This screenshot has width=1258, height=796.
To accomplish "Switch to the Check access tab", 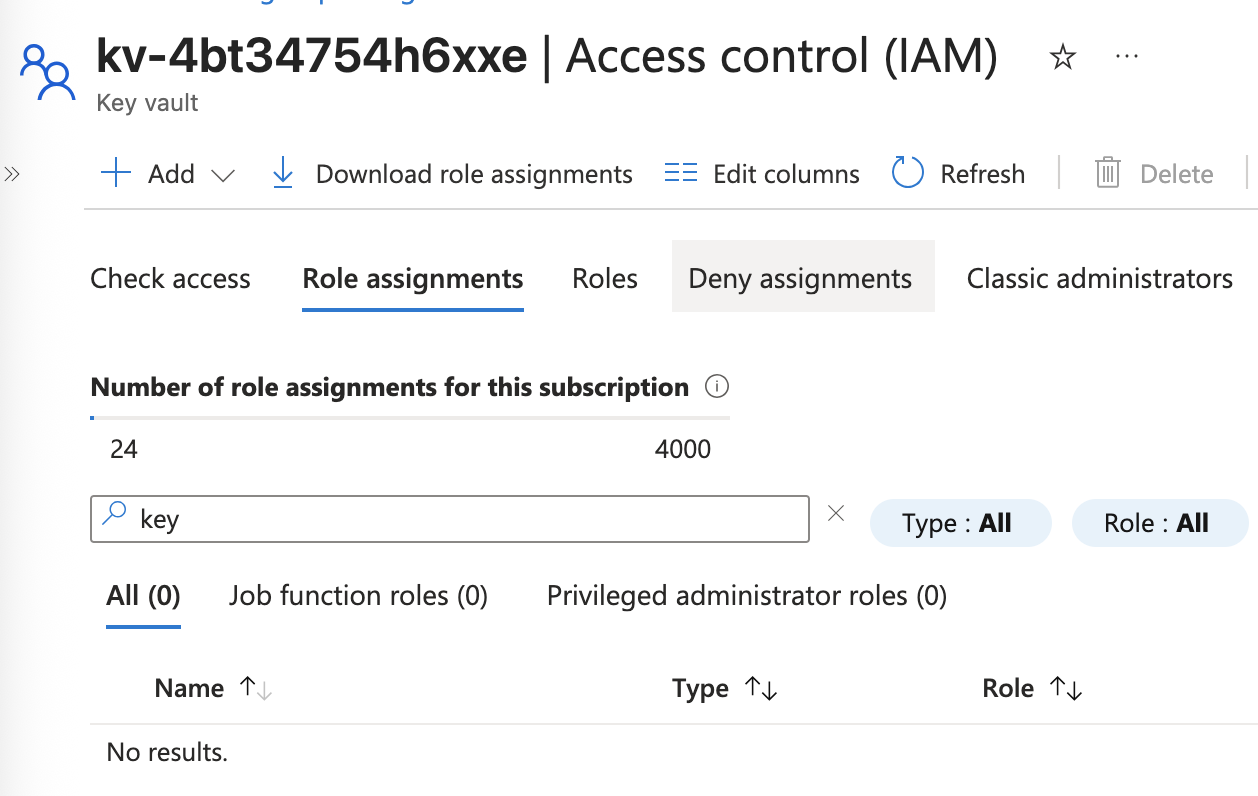I will 170,278.
